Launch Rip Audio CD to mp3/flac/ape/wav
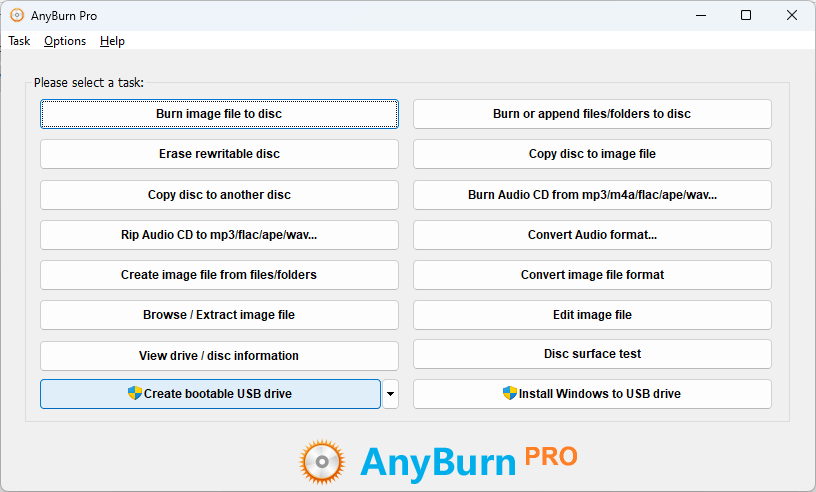Viewport: 816px width, 492px height. (219, 235)
